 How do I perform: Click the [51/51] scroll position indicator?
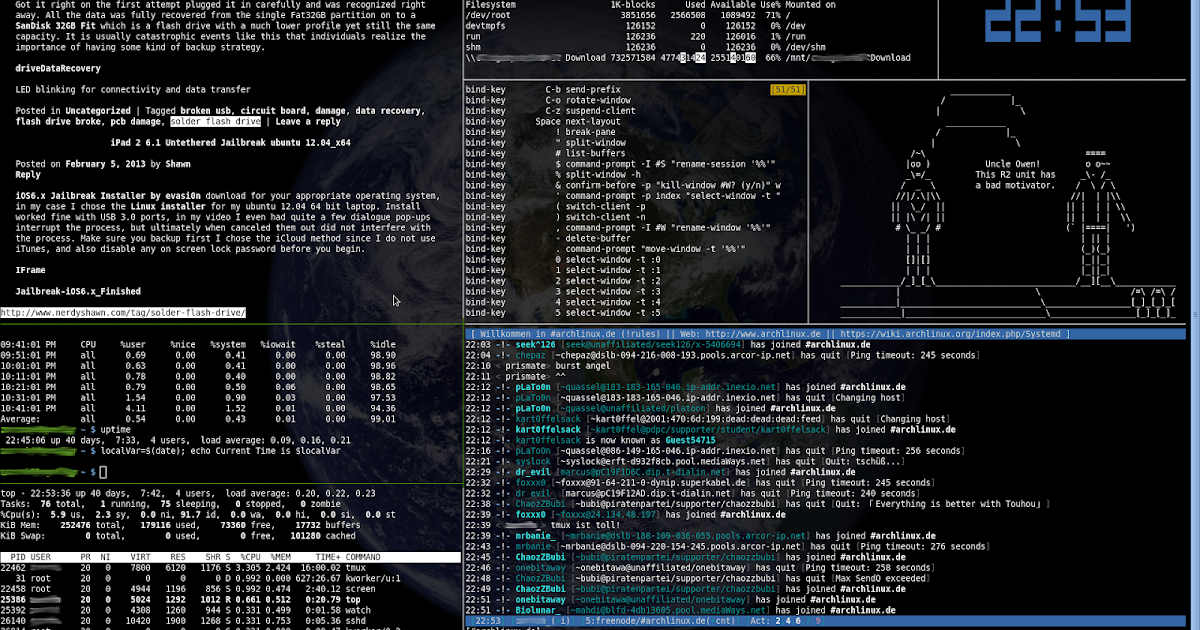(x=788, y=90)
